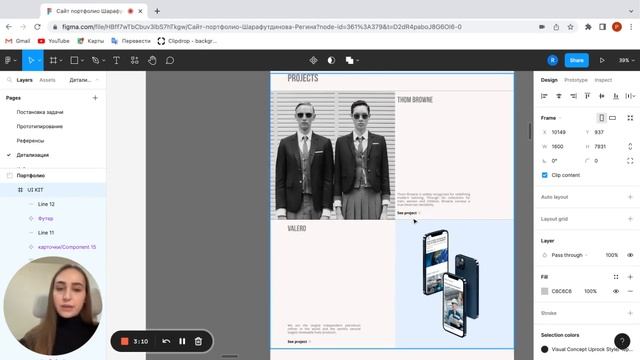Click the Resize to fit icon
This screenshot has height=360, width=640.
coord(630,118)
